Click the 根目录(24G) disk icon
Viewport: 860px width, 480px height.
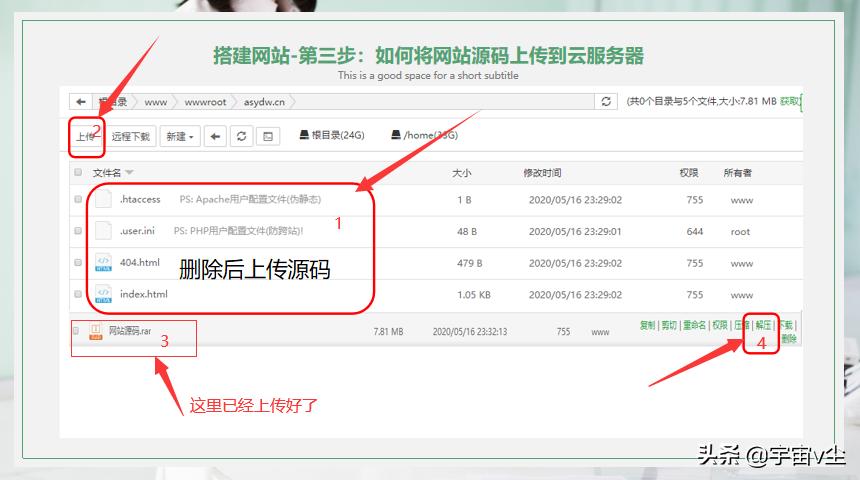tap(304, 134)
